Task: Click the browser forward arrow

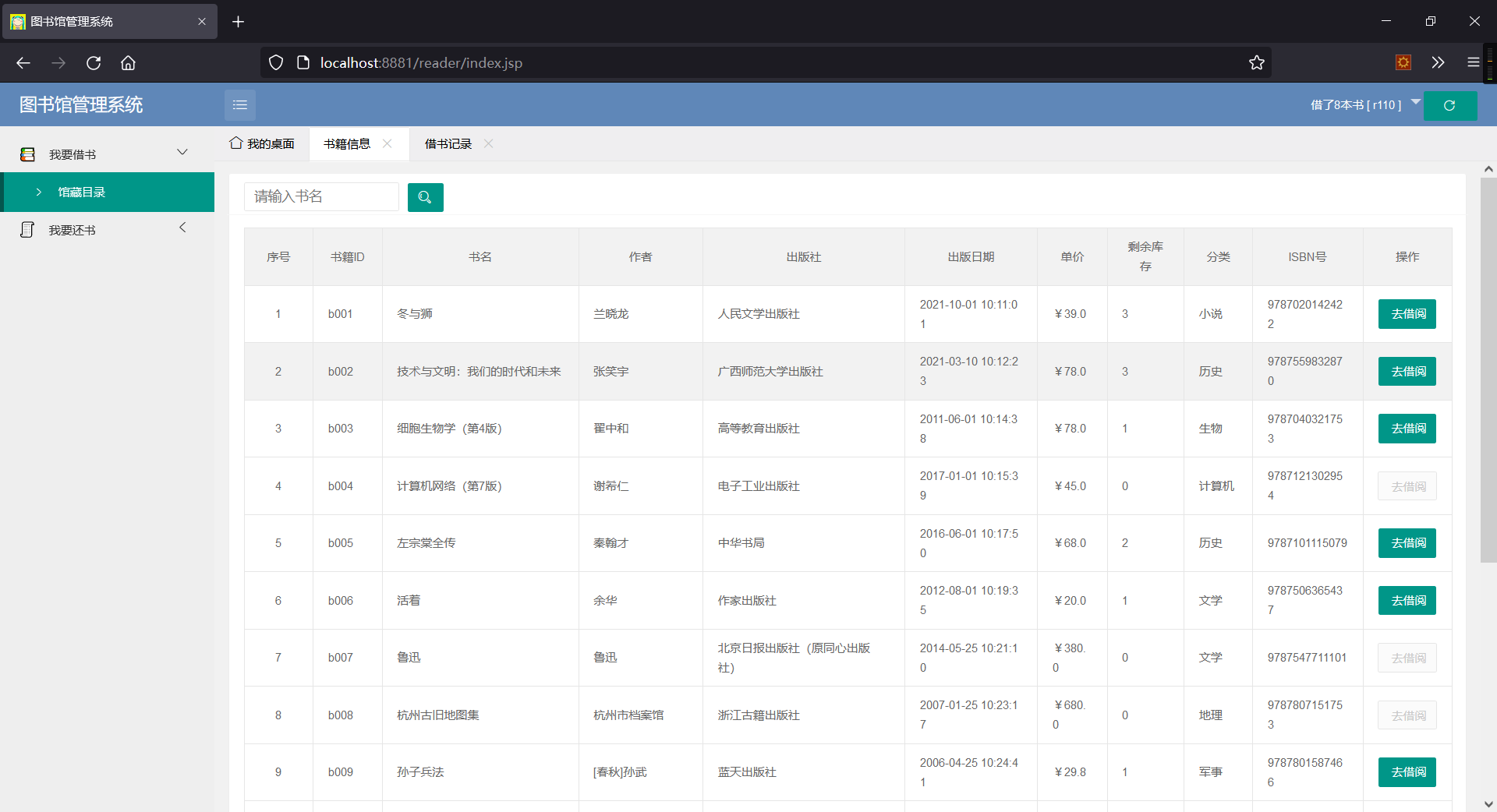Action: point(58,62)
